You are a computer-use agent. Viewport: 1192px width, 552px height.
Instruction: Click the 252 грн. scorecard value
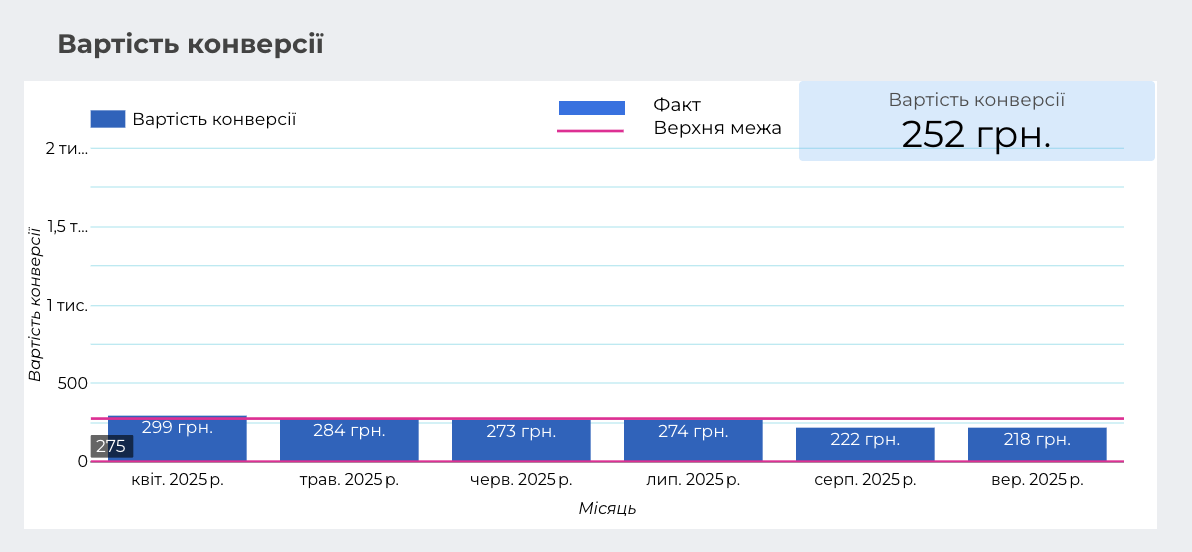[976, 134]
